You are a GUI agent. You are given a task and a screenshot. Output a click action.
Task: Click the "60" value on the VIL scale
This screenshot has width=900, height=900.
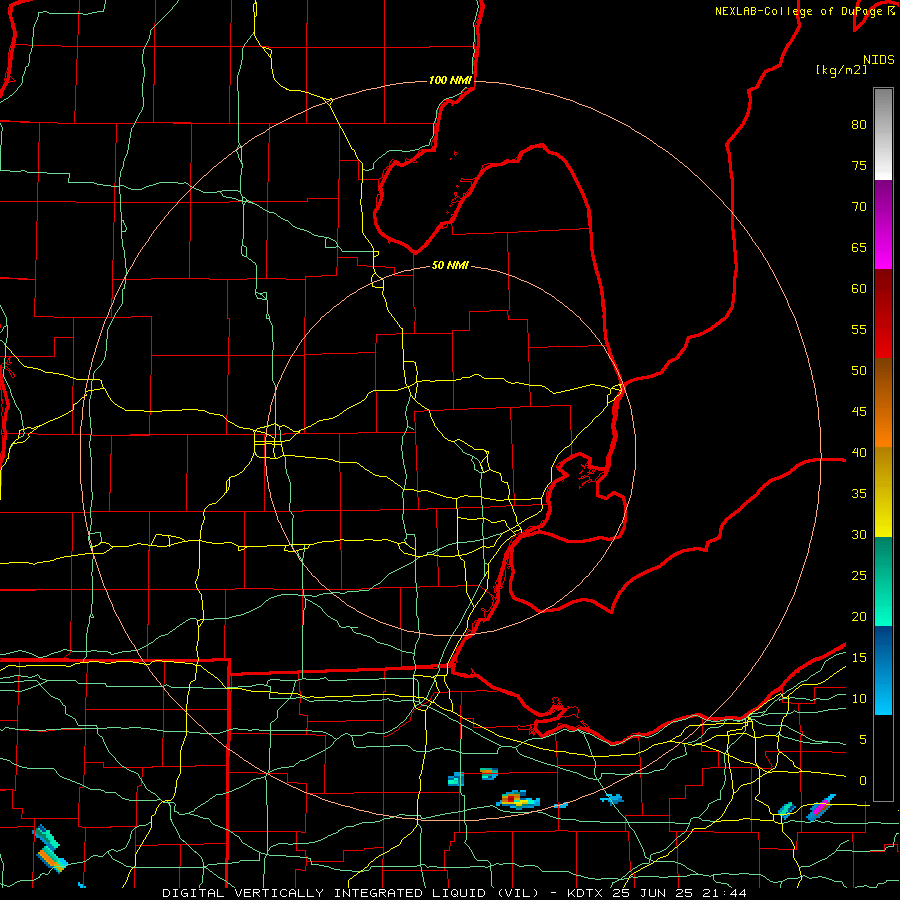click(859, 289)
